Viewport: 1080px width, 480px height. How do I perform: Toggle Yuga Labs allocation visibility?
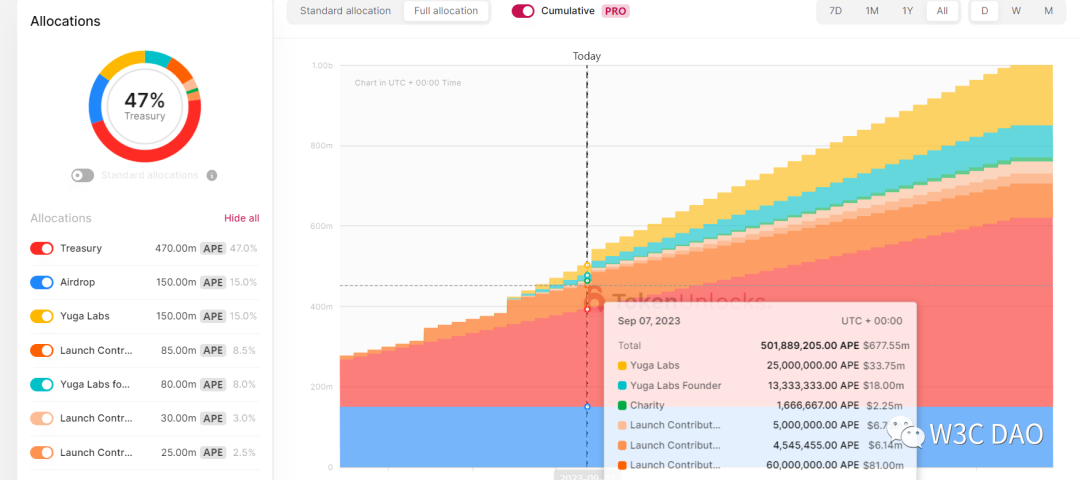pyautogui.click(x=42, y=316)
